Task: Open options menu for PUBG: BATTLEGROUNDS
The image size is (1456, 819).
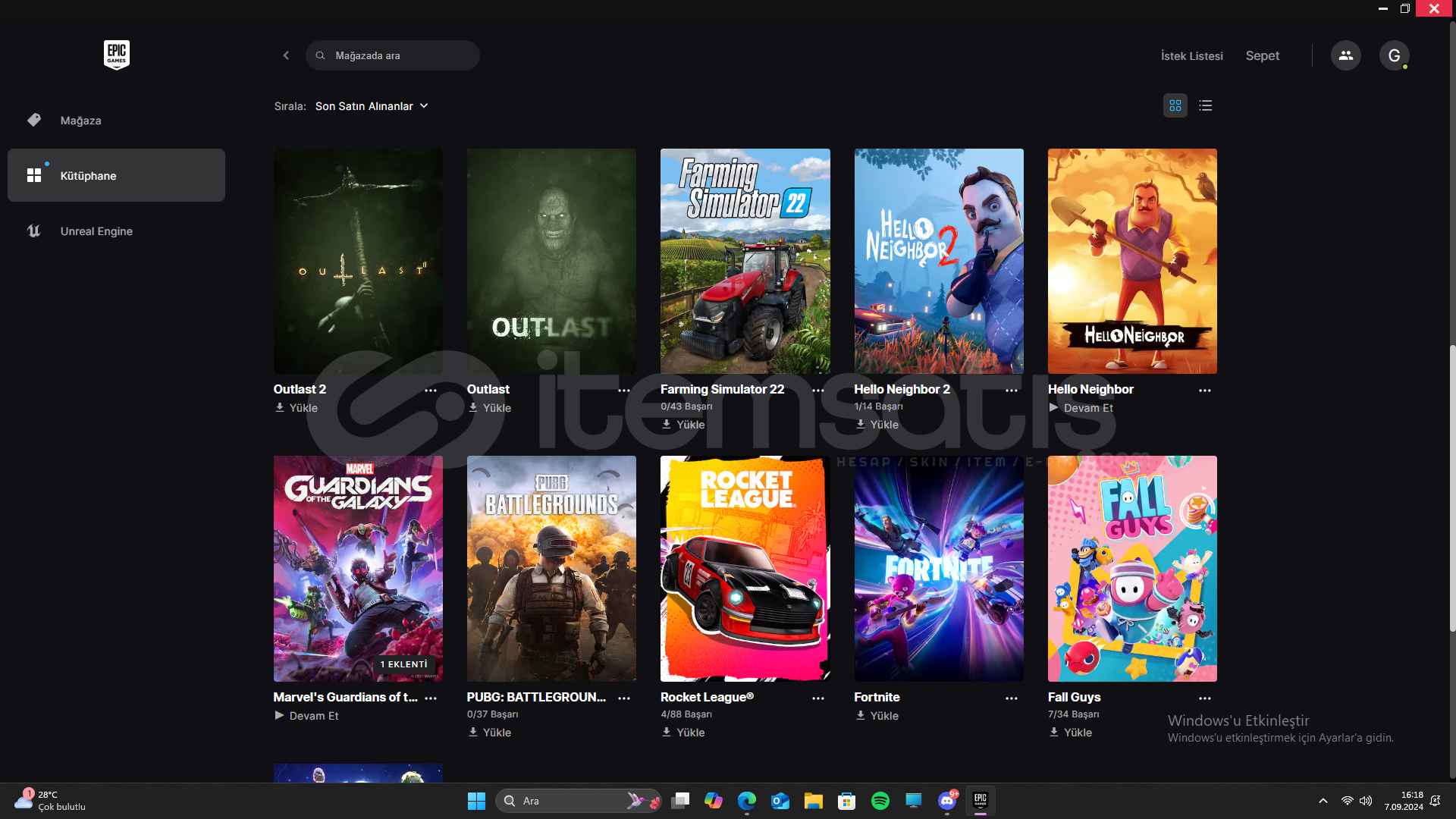Action: pyautogui.click(x=624, y=698)
